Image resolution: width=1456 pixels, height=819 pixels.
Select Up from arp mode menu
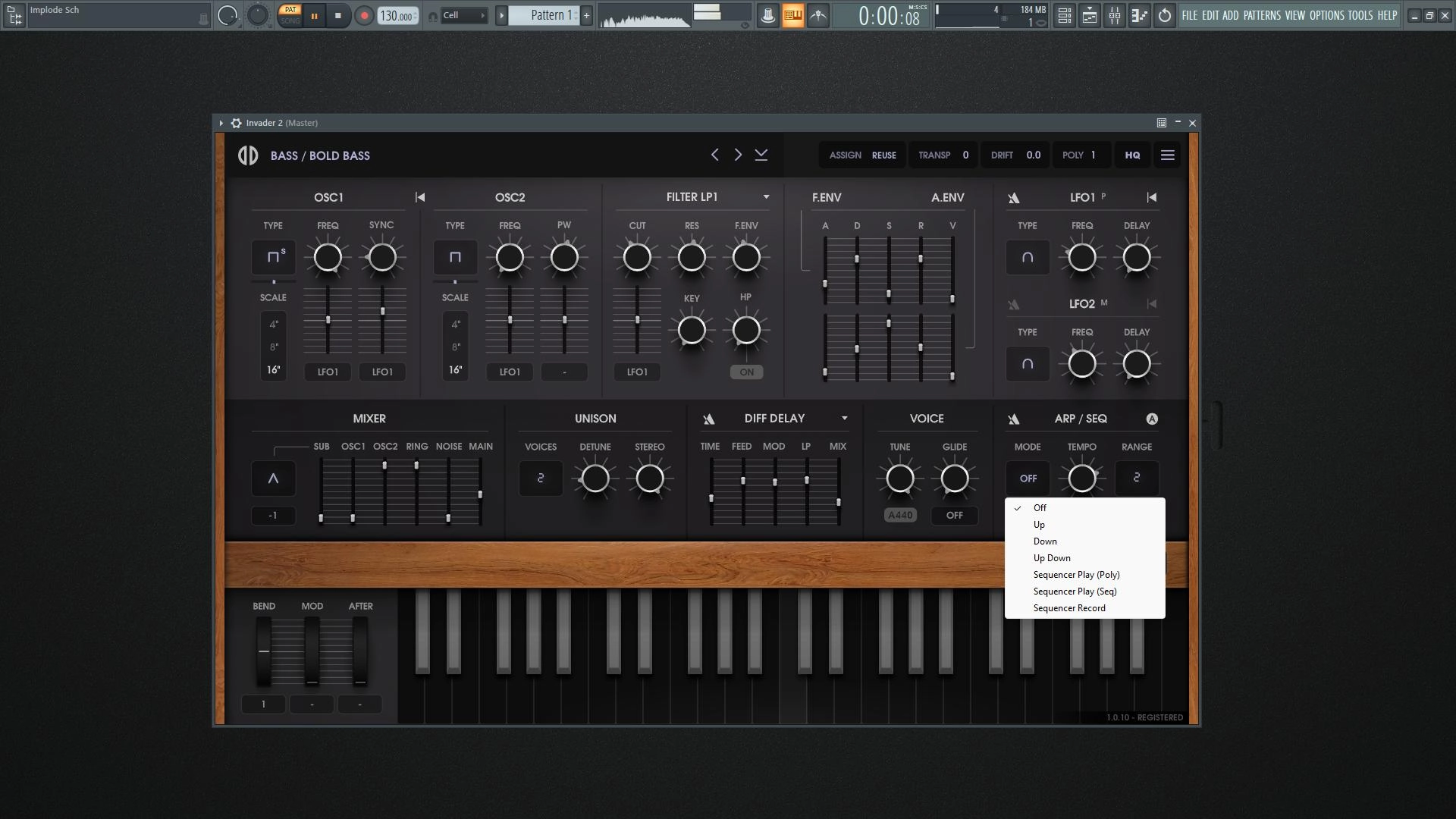pyautogui.click(x=1084, y=525)
